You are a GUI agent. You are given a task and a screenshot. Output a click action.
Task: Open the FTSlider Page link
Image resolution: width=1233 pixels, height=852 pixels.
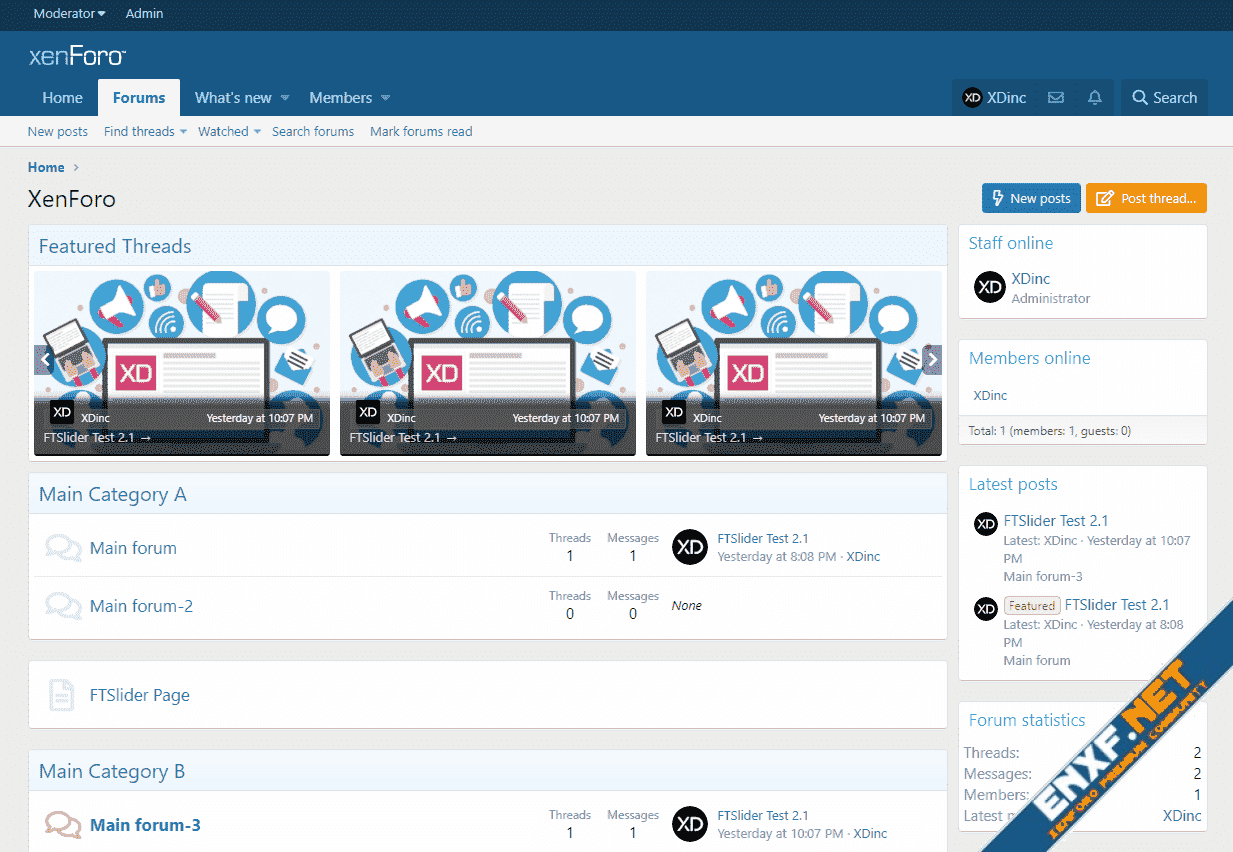tap(140, 695)
